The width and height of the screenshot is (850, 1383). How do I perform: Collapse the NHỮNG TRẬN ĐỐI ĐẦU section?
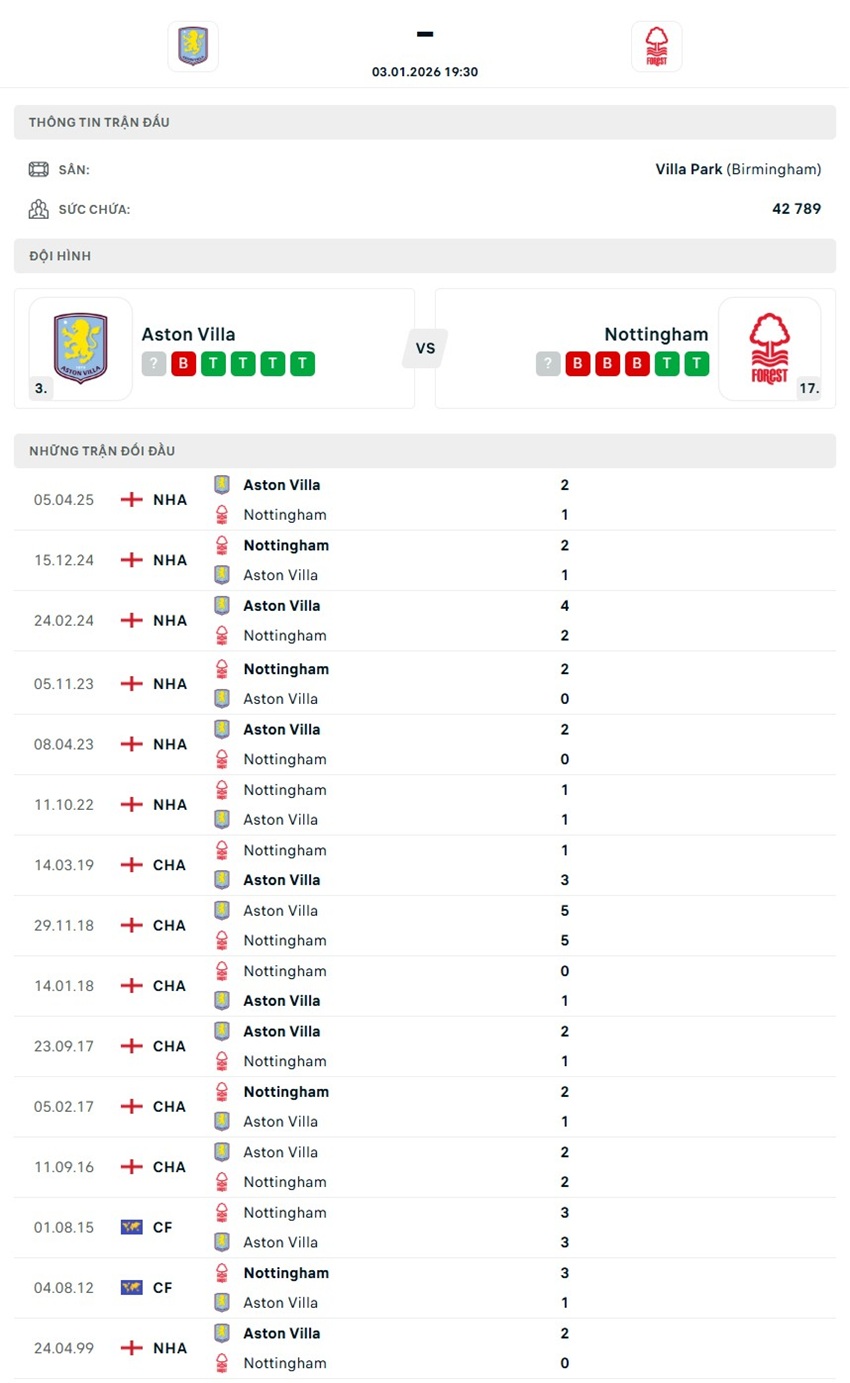tap(101, 450)
